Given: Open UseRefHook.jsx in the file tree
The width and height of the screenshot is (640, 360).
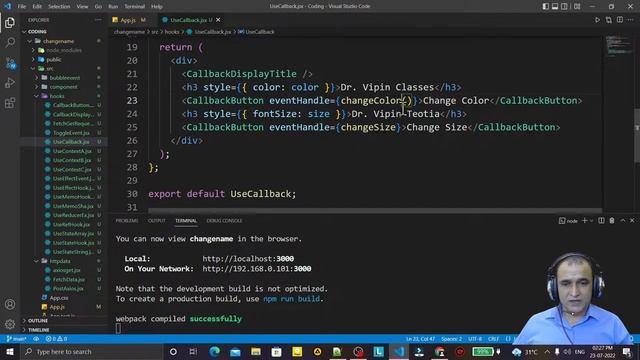Looking at the screenshot, I should coord(71,224).
